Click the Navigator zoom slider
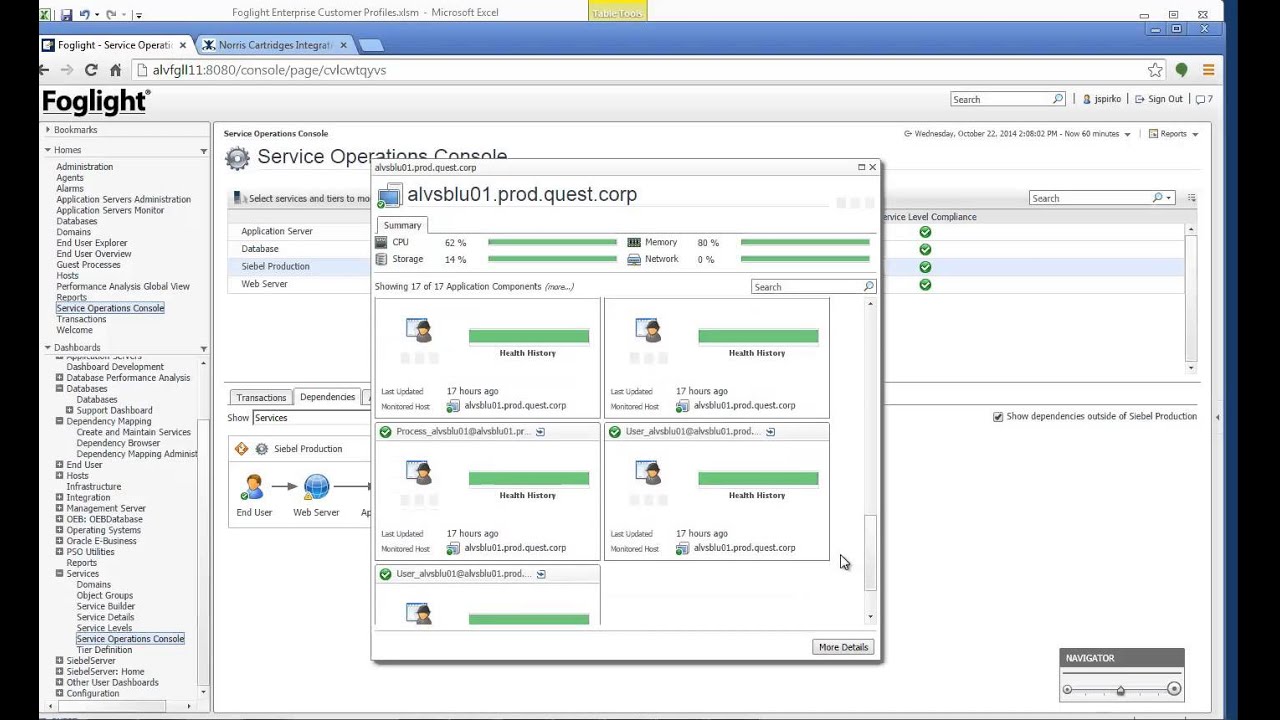The height and width of the screenshot is (720, 1280). point(1121,689)
